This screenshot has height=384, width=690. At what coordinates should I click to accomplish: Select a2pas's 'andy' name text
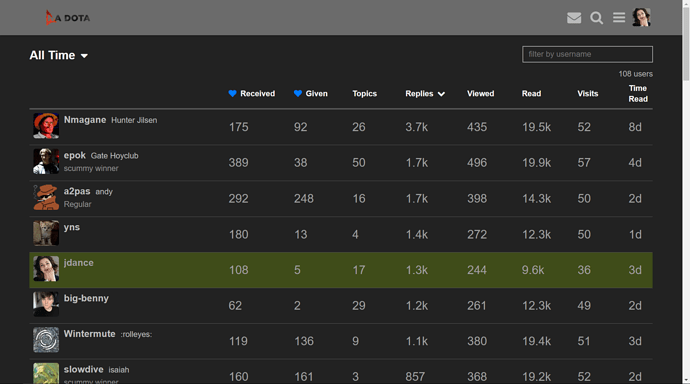click(104, 192)
